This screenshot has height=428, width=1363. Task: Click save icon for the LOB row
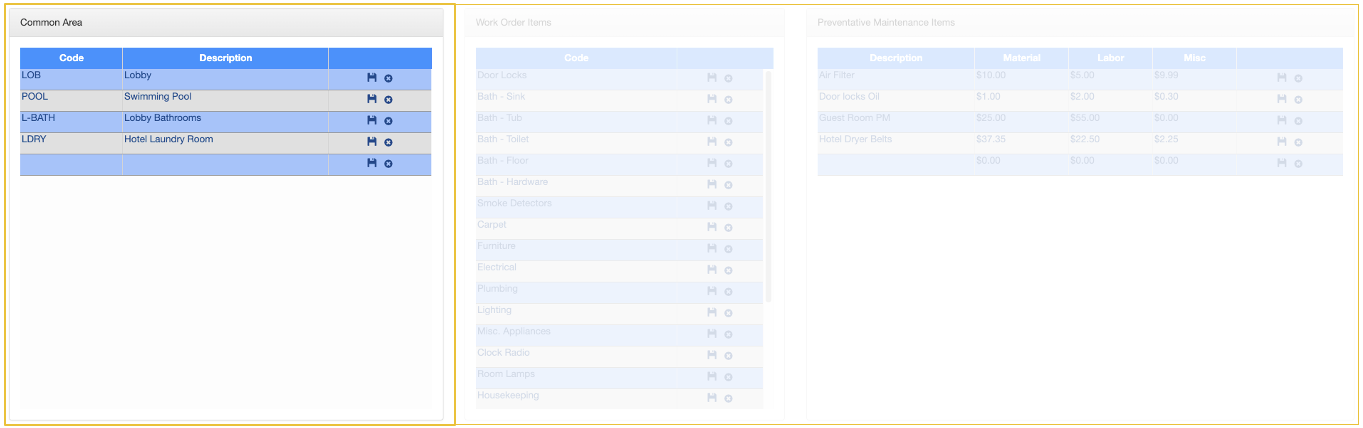tap(372, 78)
